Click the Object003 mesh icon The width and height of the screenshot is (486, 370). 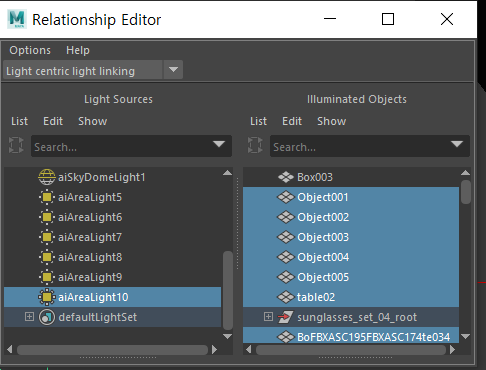click(x=286, y=237)
